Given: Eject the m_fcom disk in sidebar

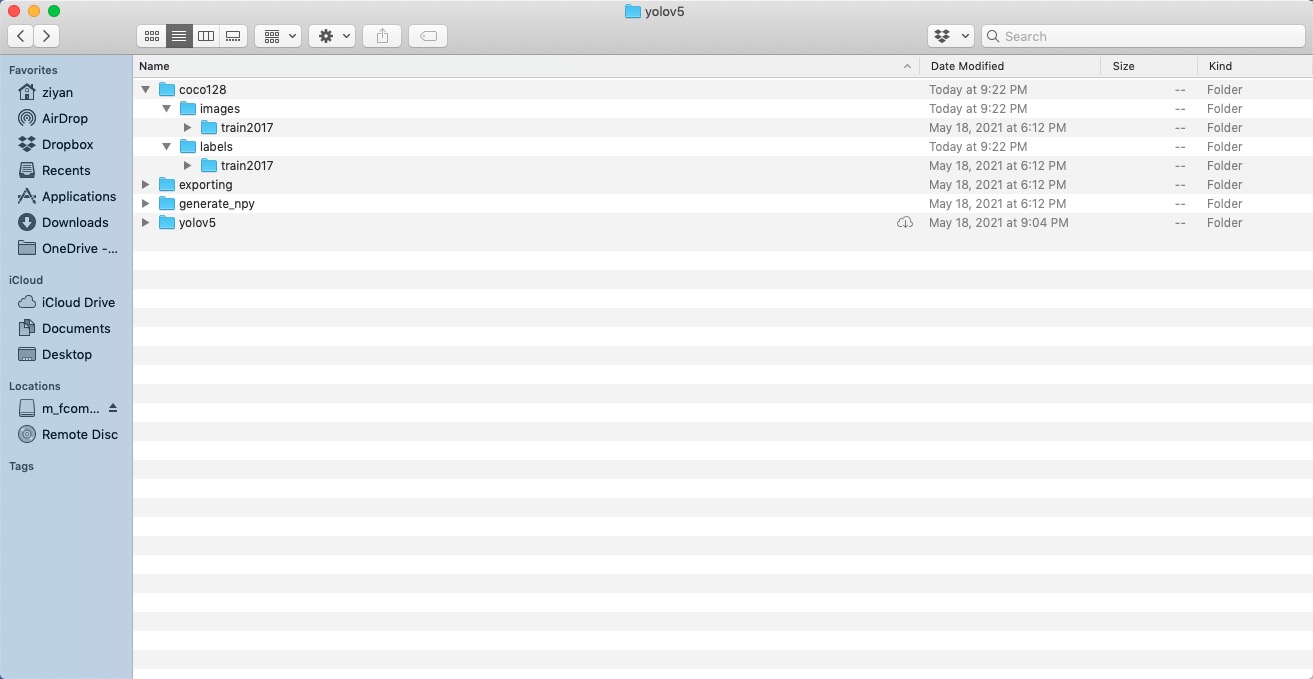Looking at the screenshot, I should pos(113,408).
